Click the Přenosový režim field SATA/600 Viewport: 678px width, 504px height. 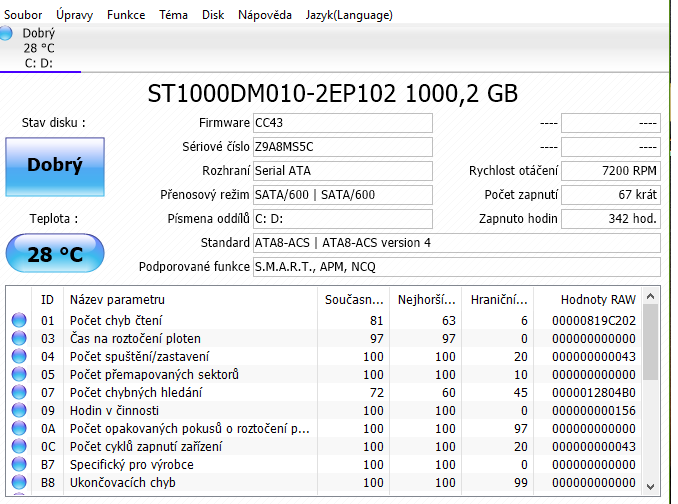342,195
